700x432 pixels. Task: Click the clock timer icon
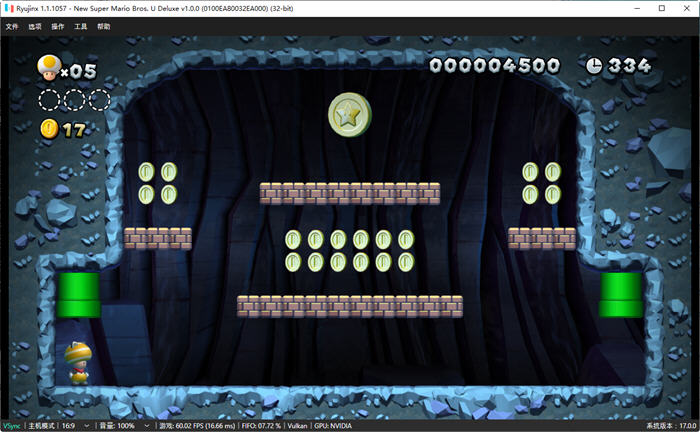click(x=594, y=66)
